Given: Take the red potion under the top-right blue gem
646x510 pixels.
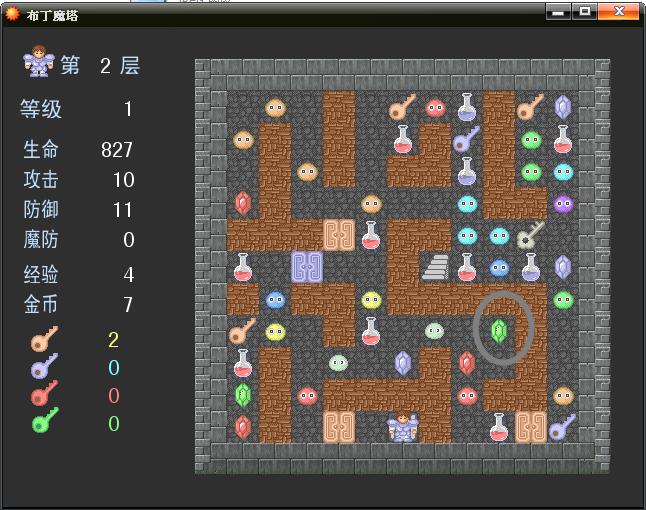Looking at the screenshot, I should 563,140.
